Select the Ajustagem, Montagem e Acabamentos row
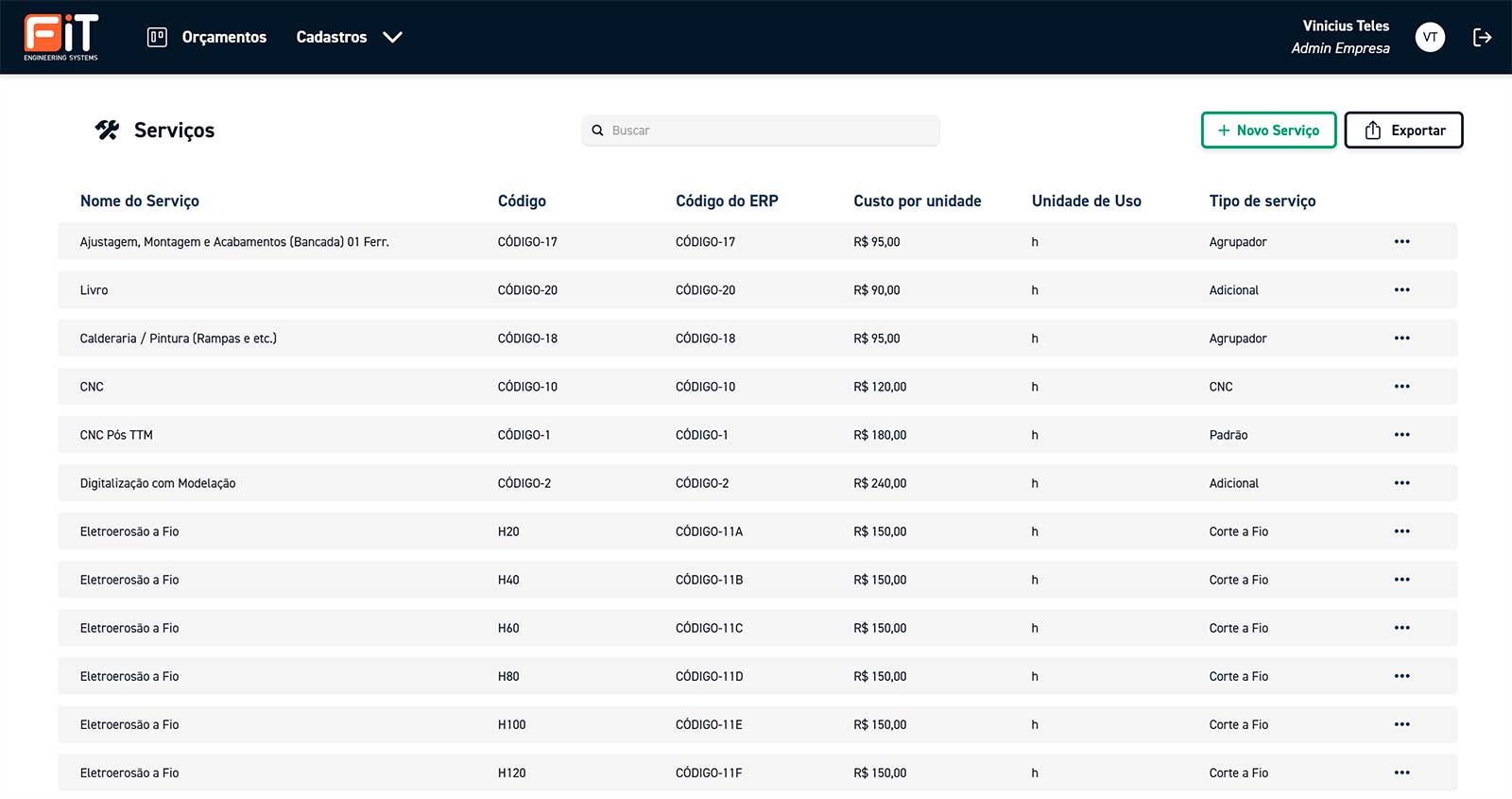 tap(234, 242)
